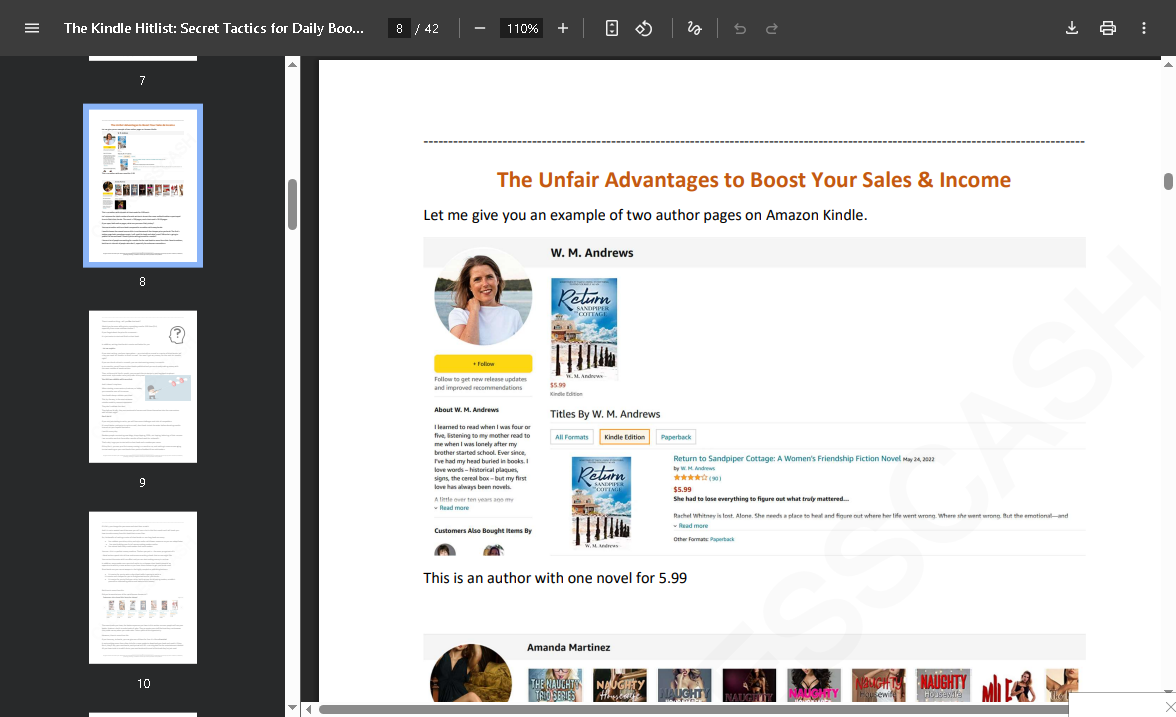This screenshot has width=1176, height=717.
Task: Click the horizontal scrollbar at the bottom
Action: click(690, 709)
